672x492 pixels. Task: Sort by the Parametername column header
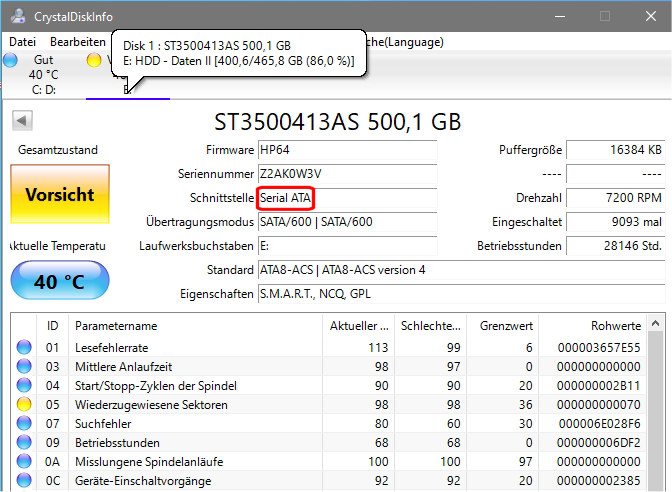pos(195,326)
